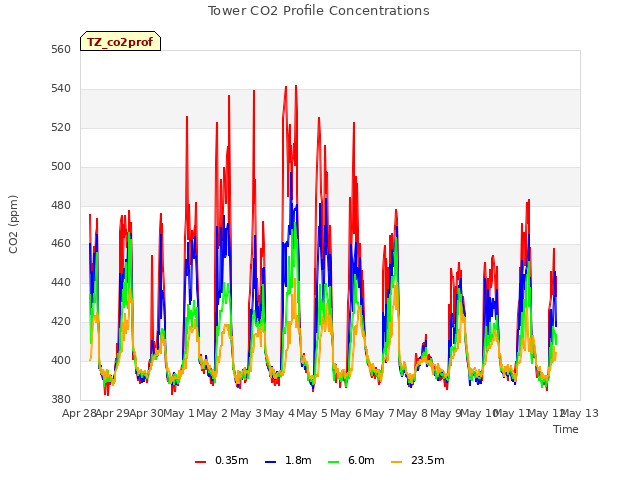The image size is (640, 480).
Task: Click the CO2 (ppm) y-axis label
Action: [13, 224]
